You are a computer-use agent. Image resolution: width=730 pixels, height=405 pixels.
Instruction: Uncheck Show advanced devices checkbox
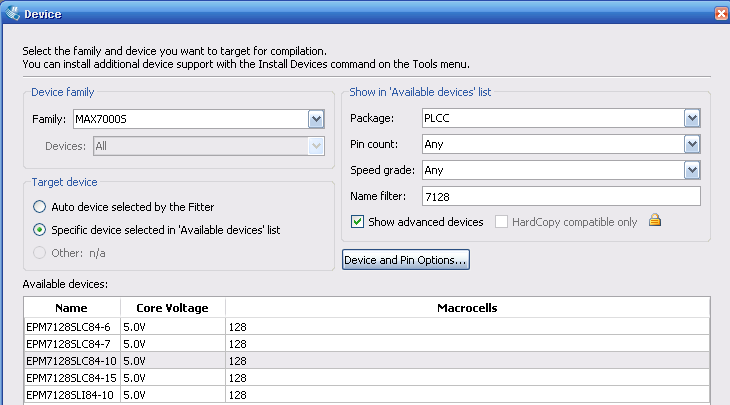click(358, 222)
